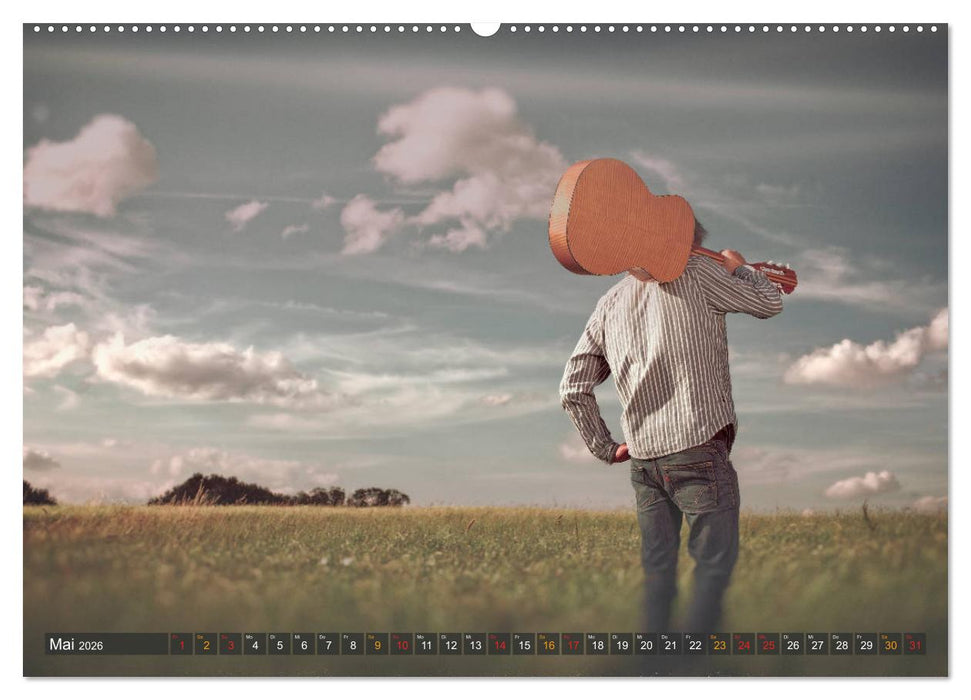Click the Mai 2026 month label

click(76, 645)
